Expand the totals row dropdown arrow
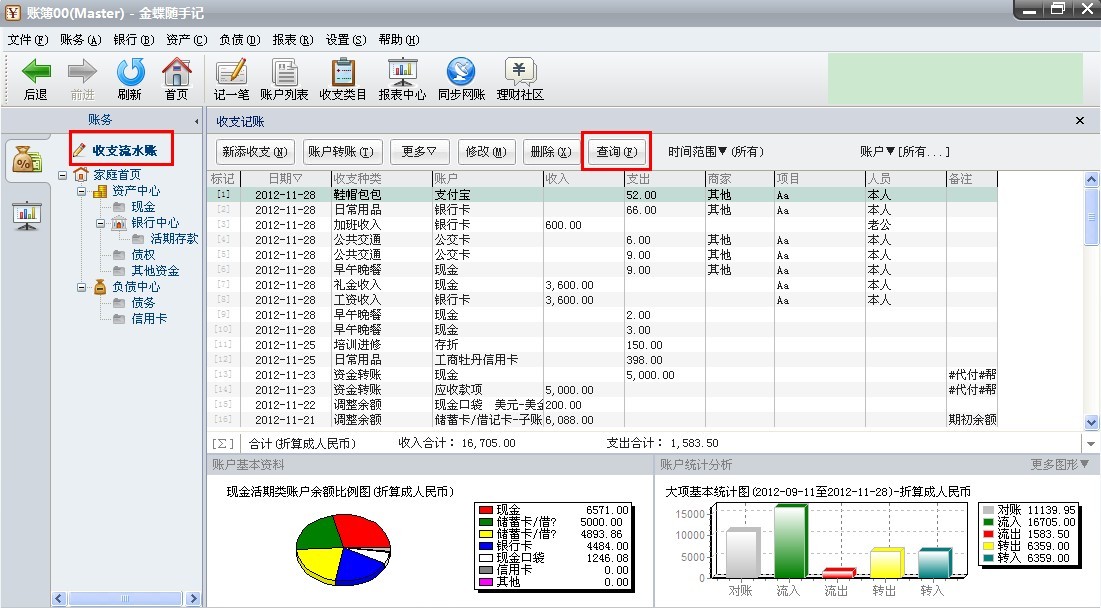 [1090, 444]
